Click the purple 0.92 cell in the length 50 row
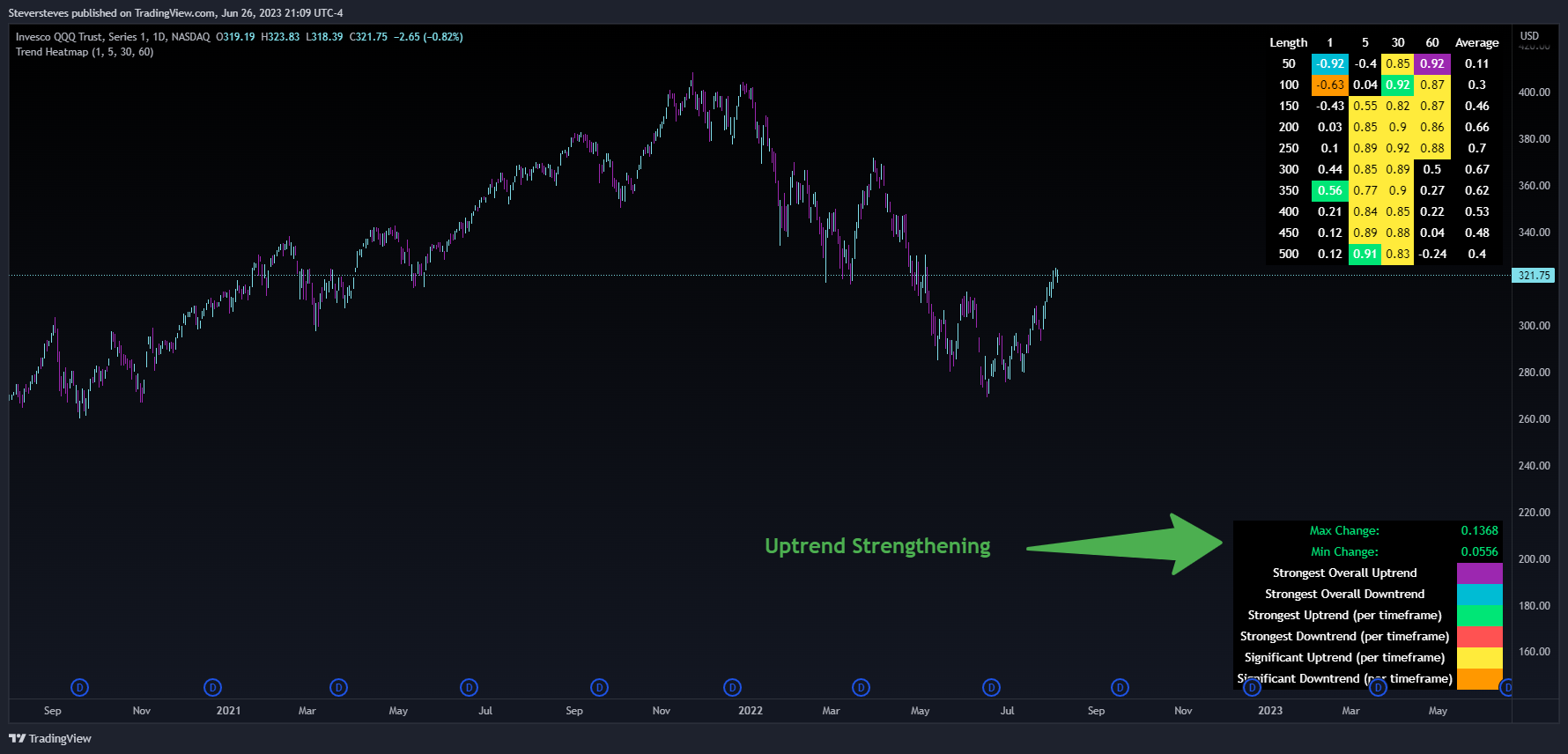Image resolution: width=1568 pixels, height=754 pixels. pyautogui.click(x=1432, y=63)
